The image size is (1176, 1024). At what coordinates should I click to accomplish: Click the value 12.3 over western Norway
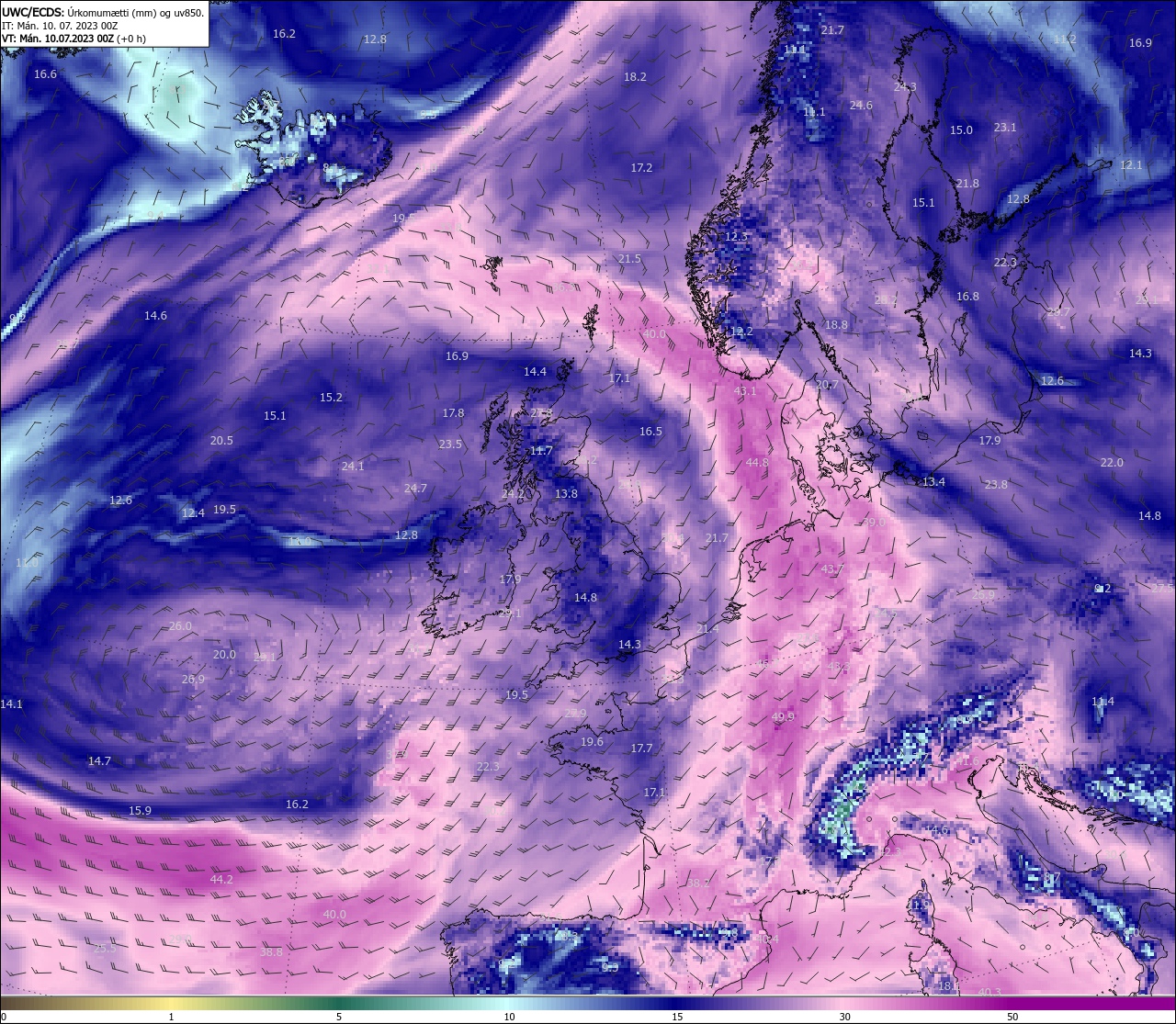click(737, 237)
